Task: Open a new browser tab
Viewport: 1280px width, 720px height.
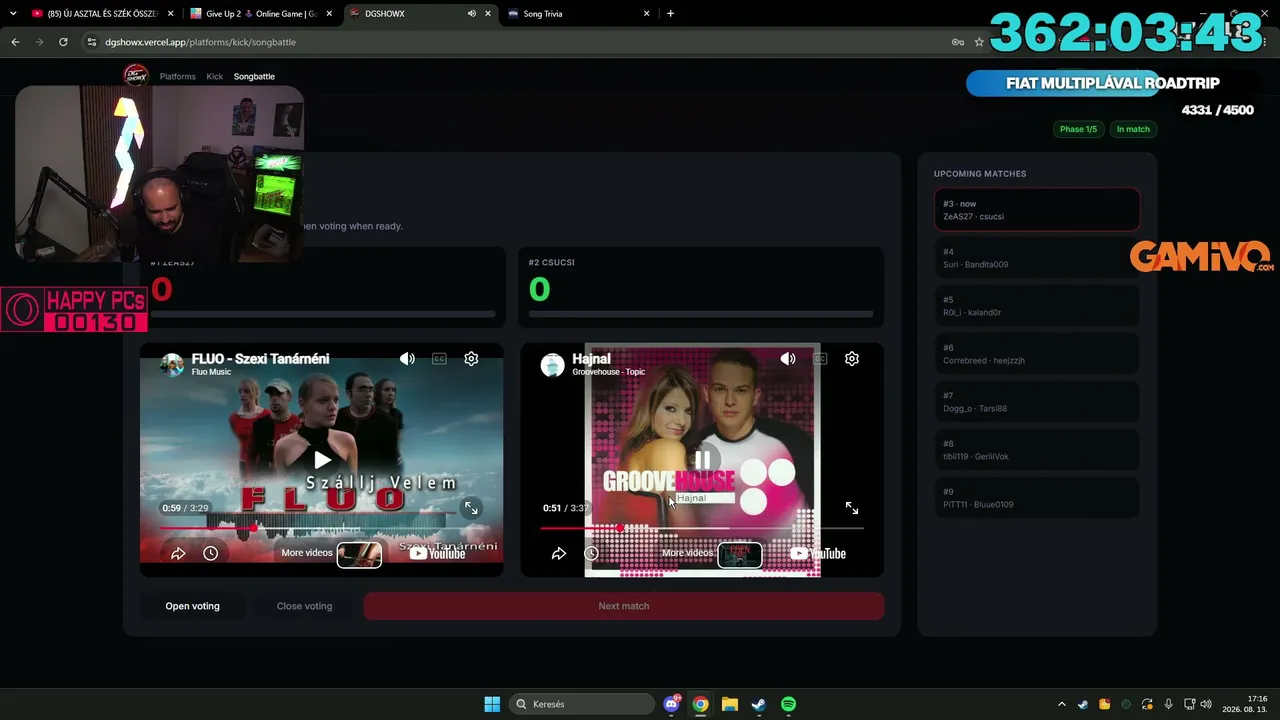Action: coord(670,14)
